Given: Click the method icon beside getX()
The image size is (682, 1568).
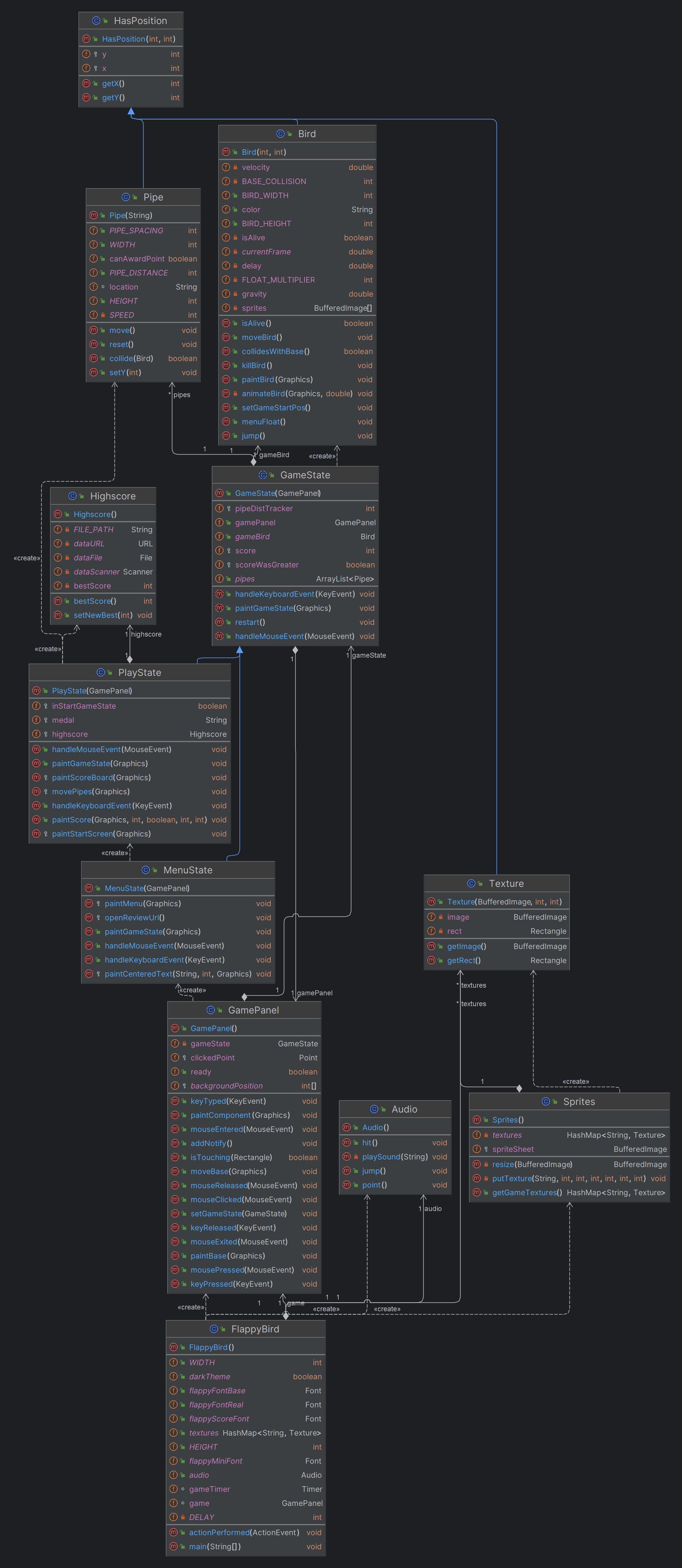Looking at the screenshot, I should [86, 84].
